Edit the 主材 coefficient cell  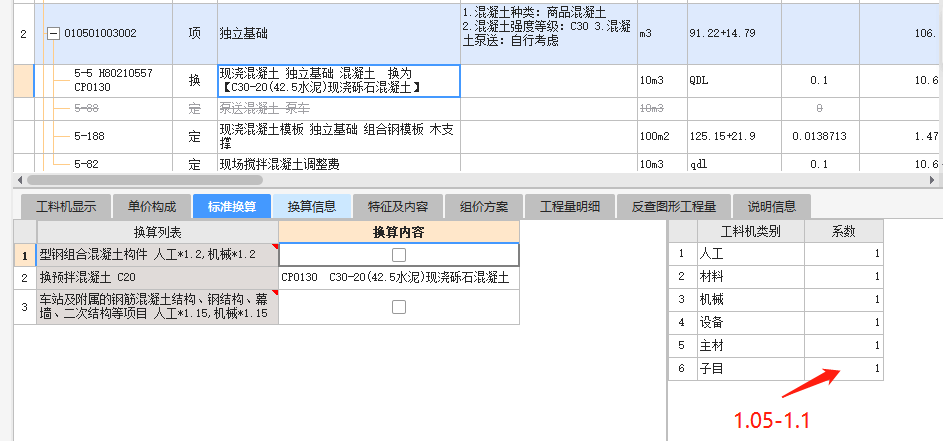click(x=844, y=345)
